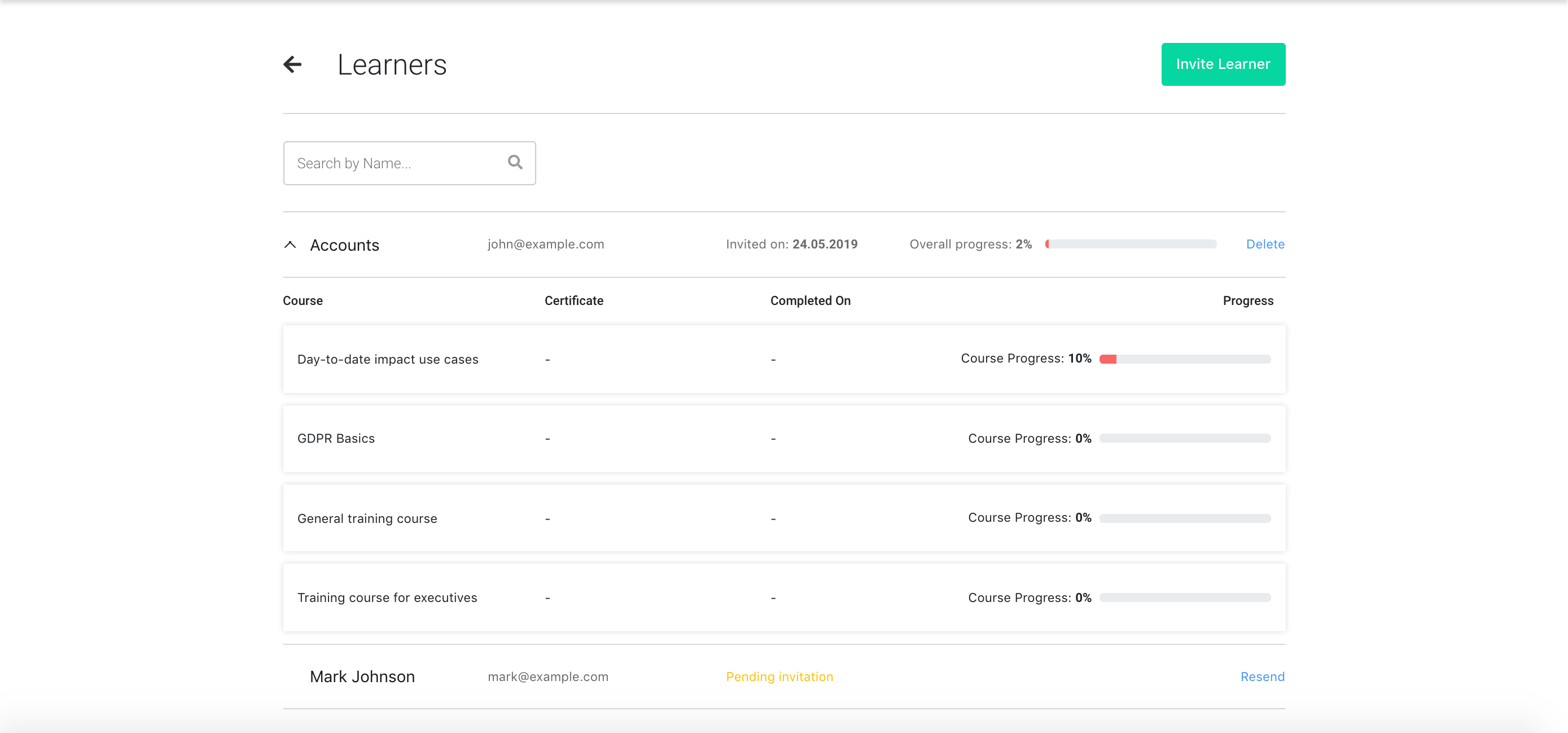This screenshot has height=733, width=1568.
Task: Click the GDPR Basics progress bar
Action: [1185, 438]
